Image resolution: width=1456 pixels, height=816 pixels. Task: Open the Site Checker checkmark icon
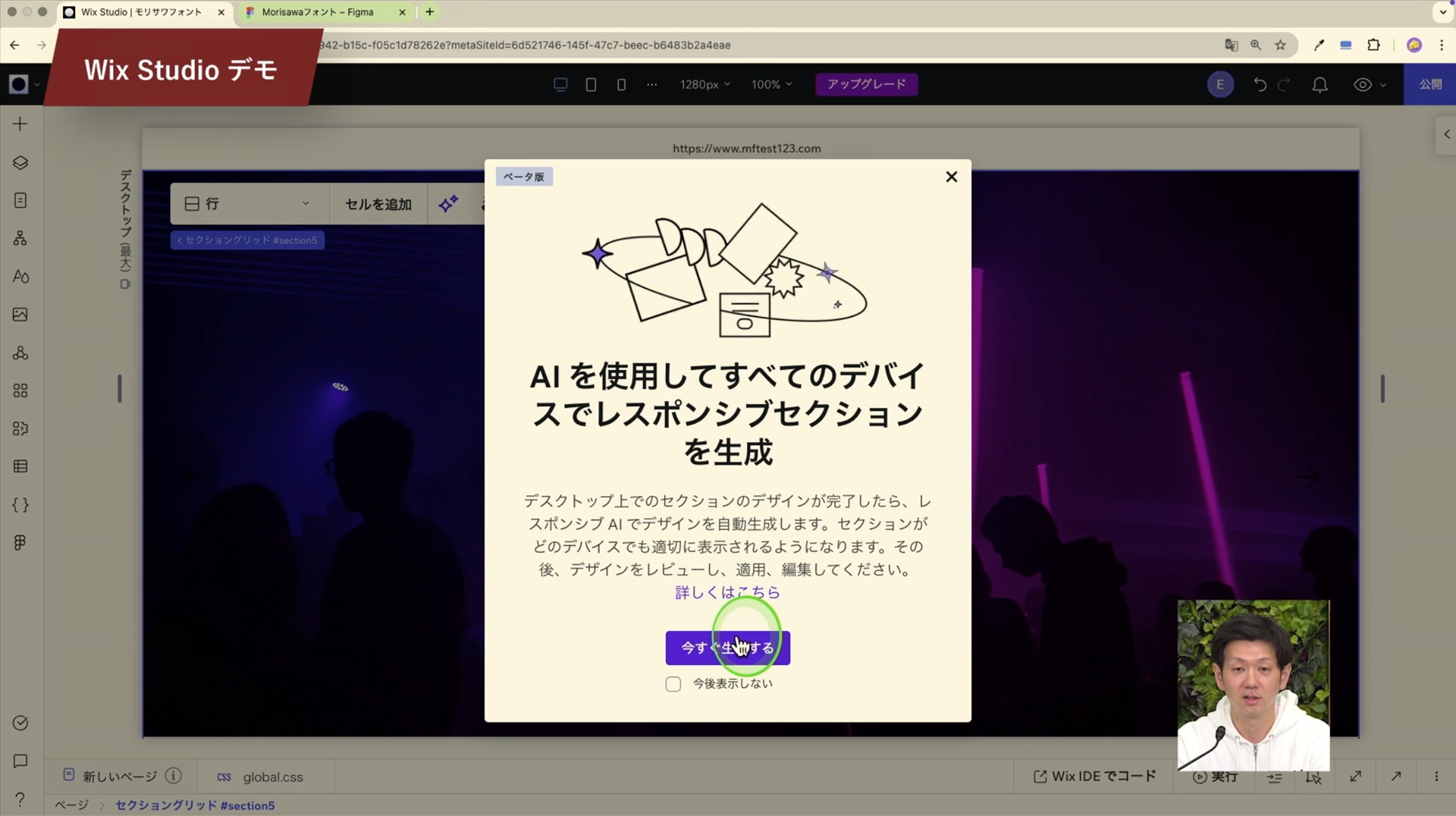[x=20, y=723]
